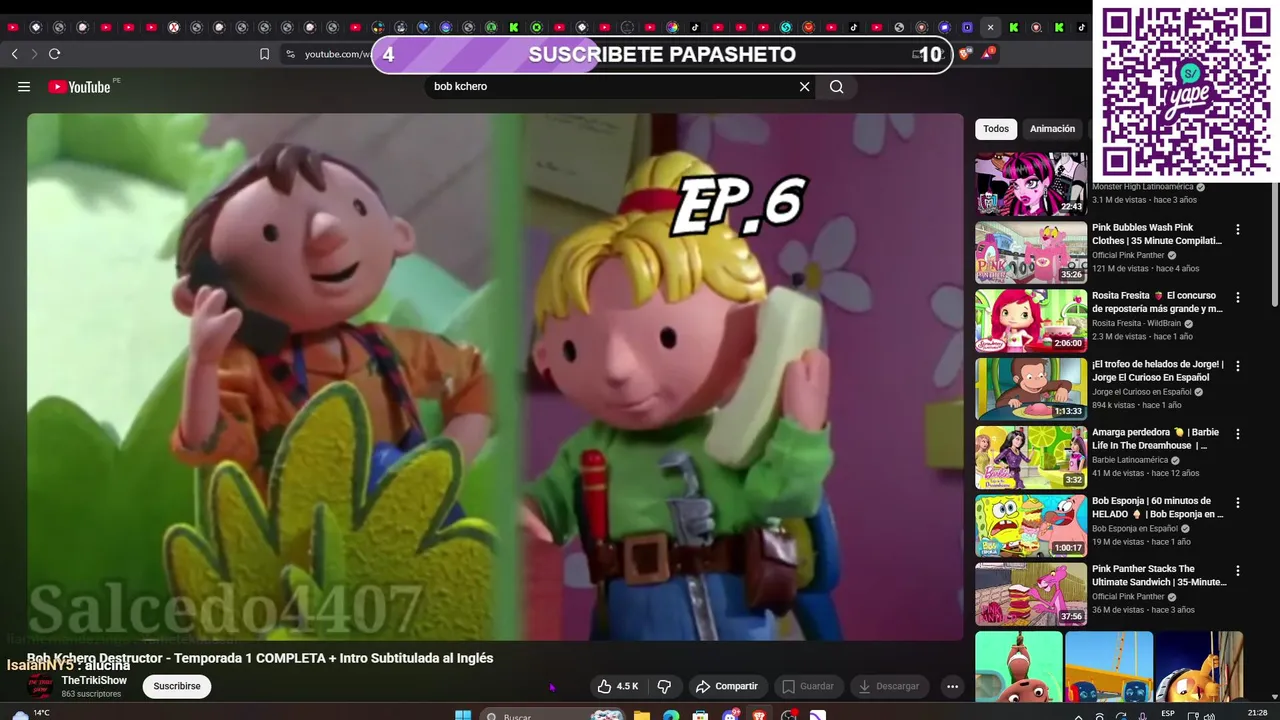Open options menu for Rosita Fresita video

point(1237,297)
